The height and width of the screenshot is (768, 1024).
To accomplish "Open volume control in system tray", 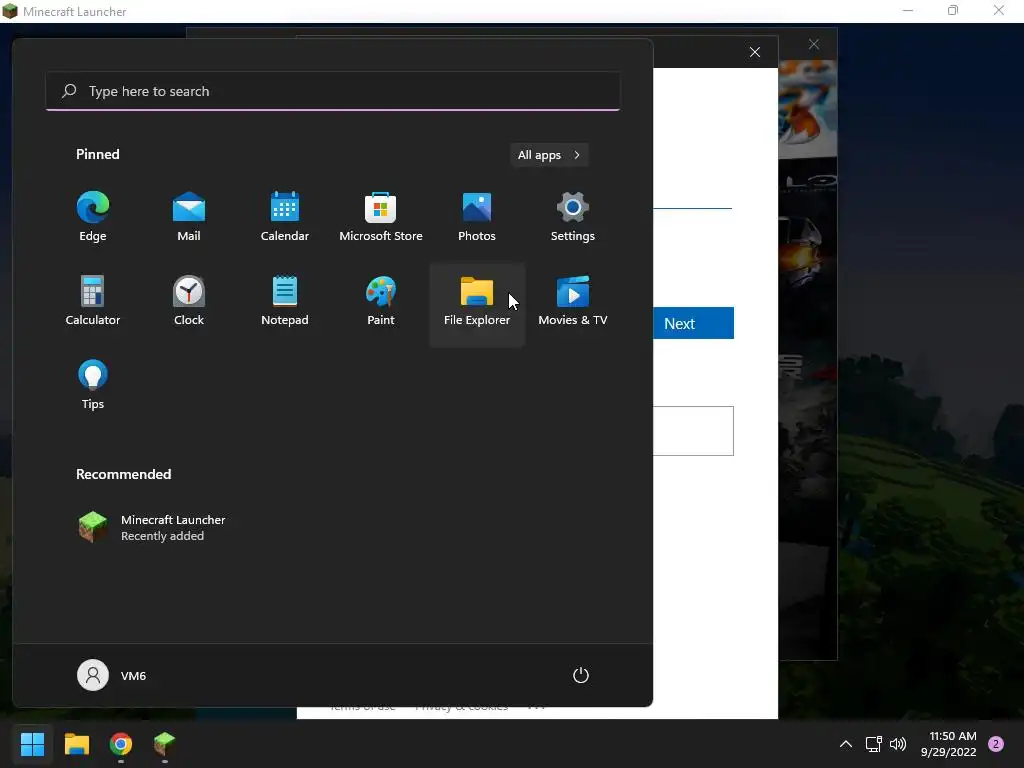I will point(899,744).
